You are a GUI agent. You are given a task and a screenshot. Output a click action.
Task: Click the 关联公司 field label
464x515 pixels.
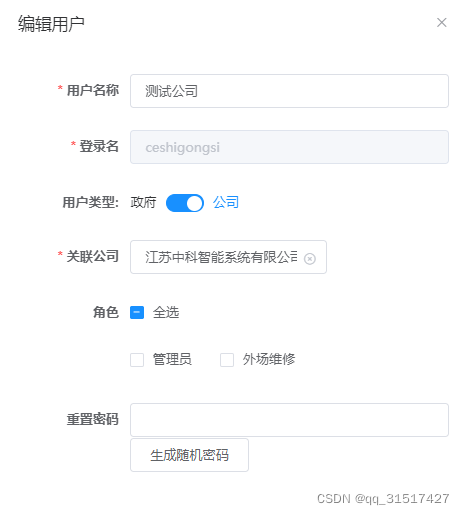(93, 256)
